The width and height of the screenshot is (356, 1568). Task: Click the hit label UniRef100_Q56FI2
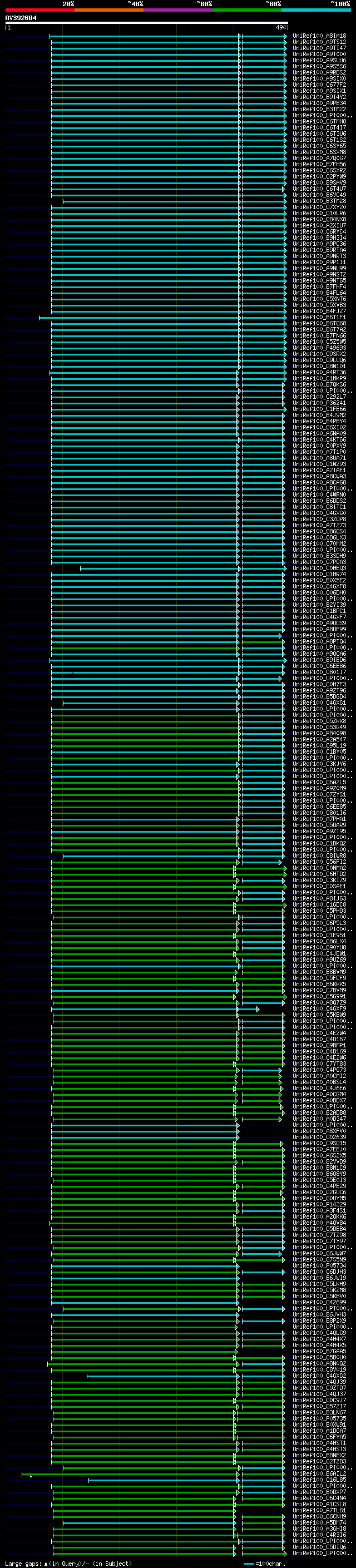pos(319,862)
